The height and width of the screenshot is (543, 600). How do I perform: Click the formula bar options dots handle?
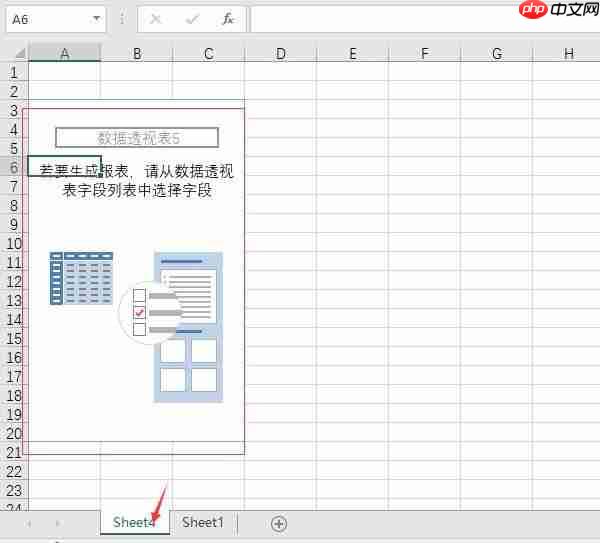point(122,18)
